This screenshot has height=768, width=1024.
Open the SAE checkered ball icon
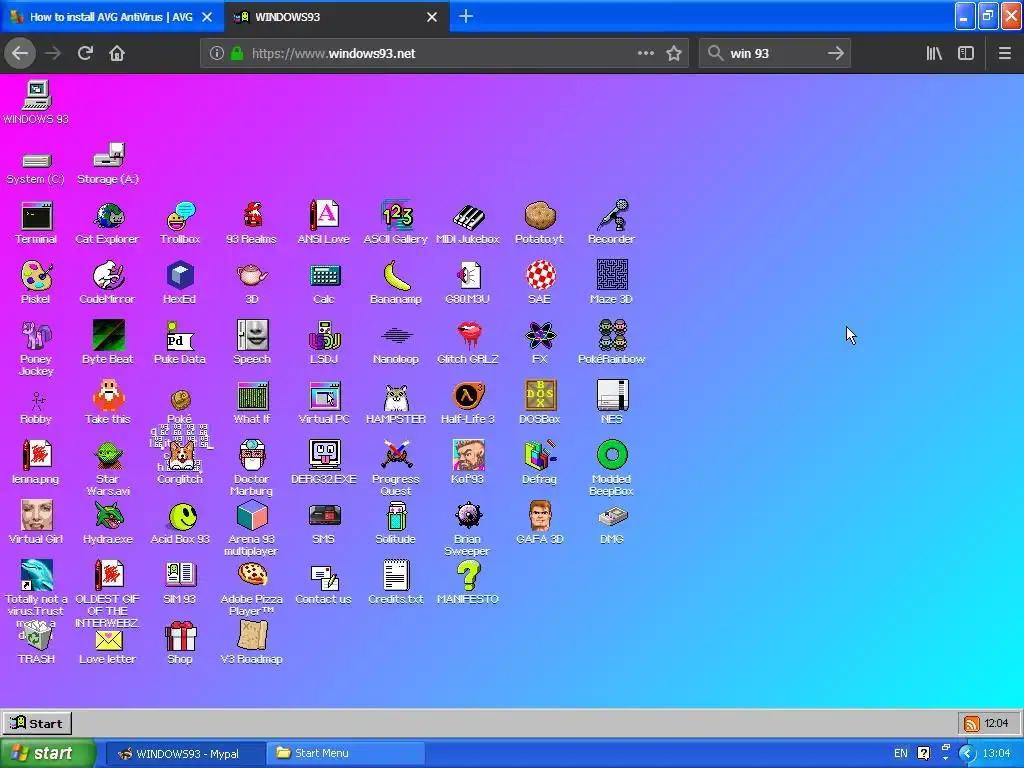tap(540, 283)
